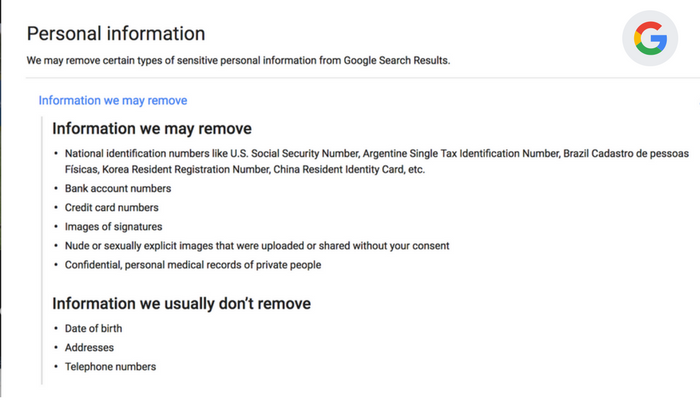Click the subtitle about Google Search Results
Viewport: 700px width, 400px height.
click(x=238, y=60)
